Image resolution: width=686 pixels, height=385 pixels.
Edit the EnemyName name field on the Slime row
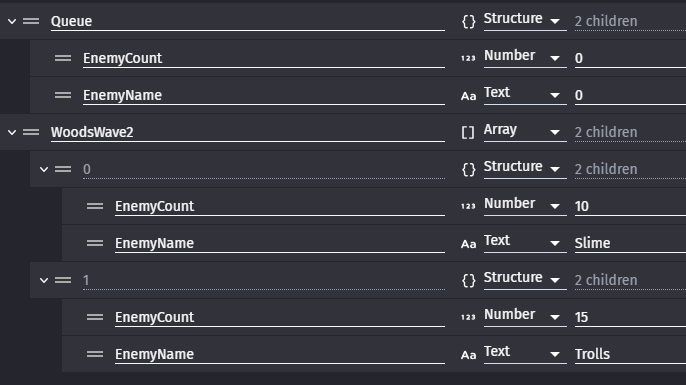(280, 243)
